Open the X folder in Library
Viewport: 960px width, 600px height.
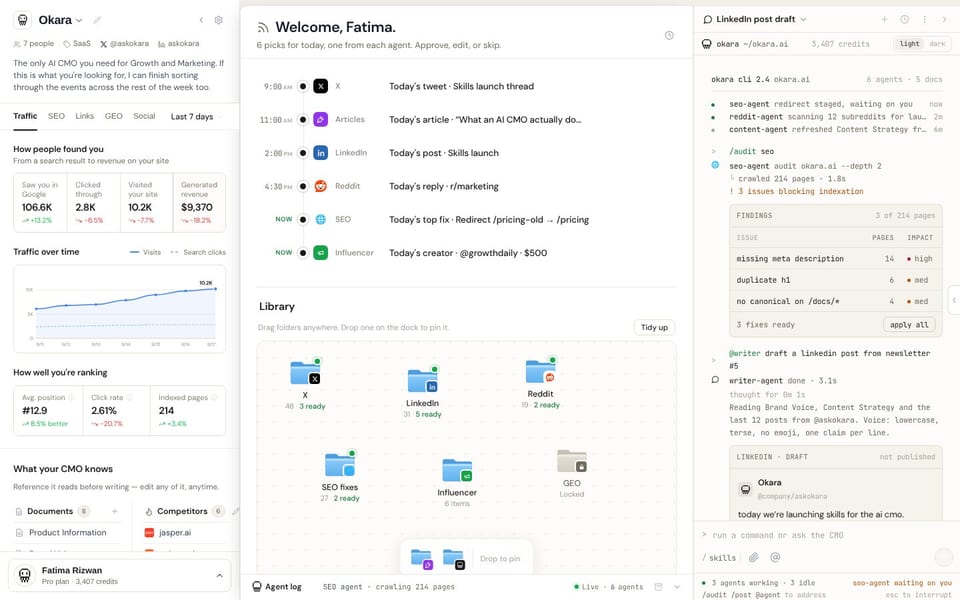click(305, 373)
